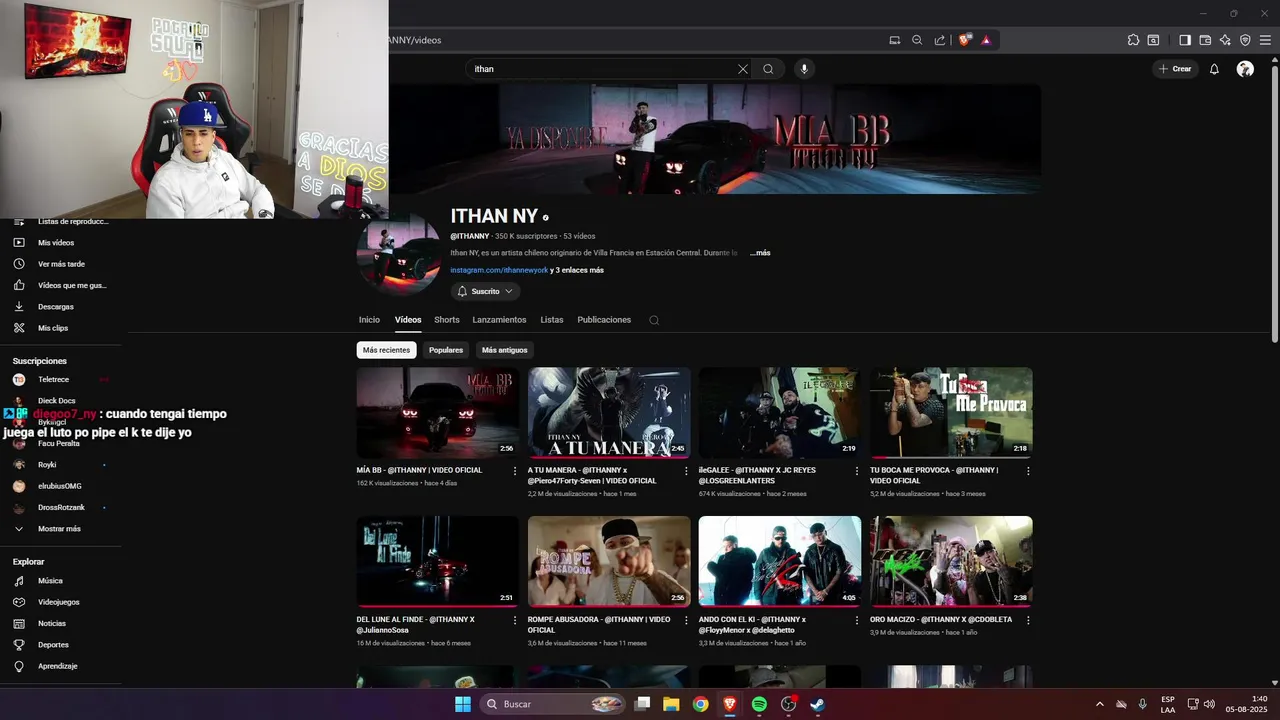Viewport: 1280px width, 720px height.
Task: Show hidden system tray icons chevron
Action: pos(1100,704)
